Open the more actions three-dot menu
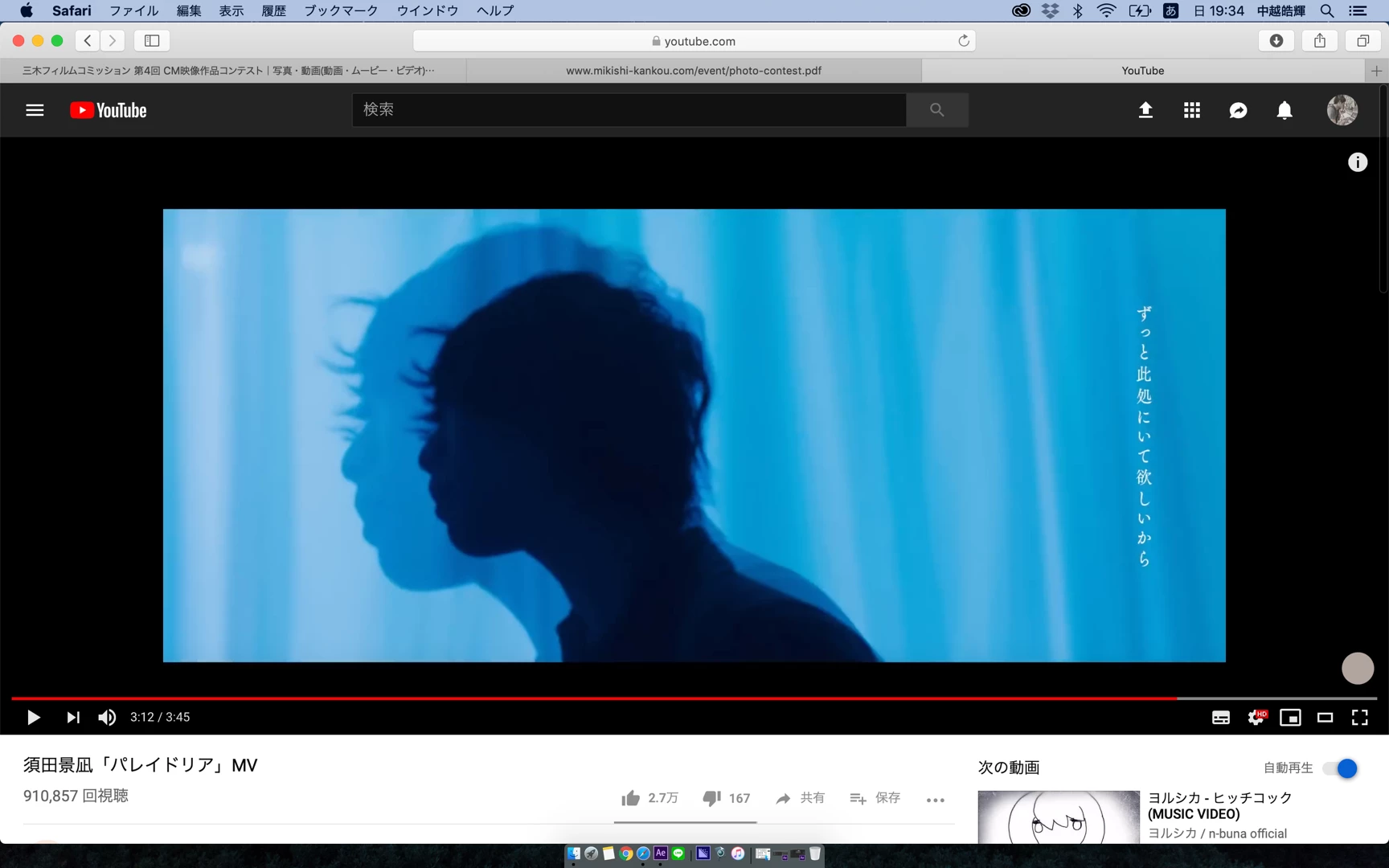The image size is (1389, 868). [935, 800]
